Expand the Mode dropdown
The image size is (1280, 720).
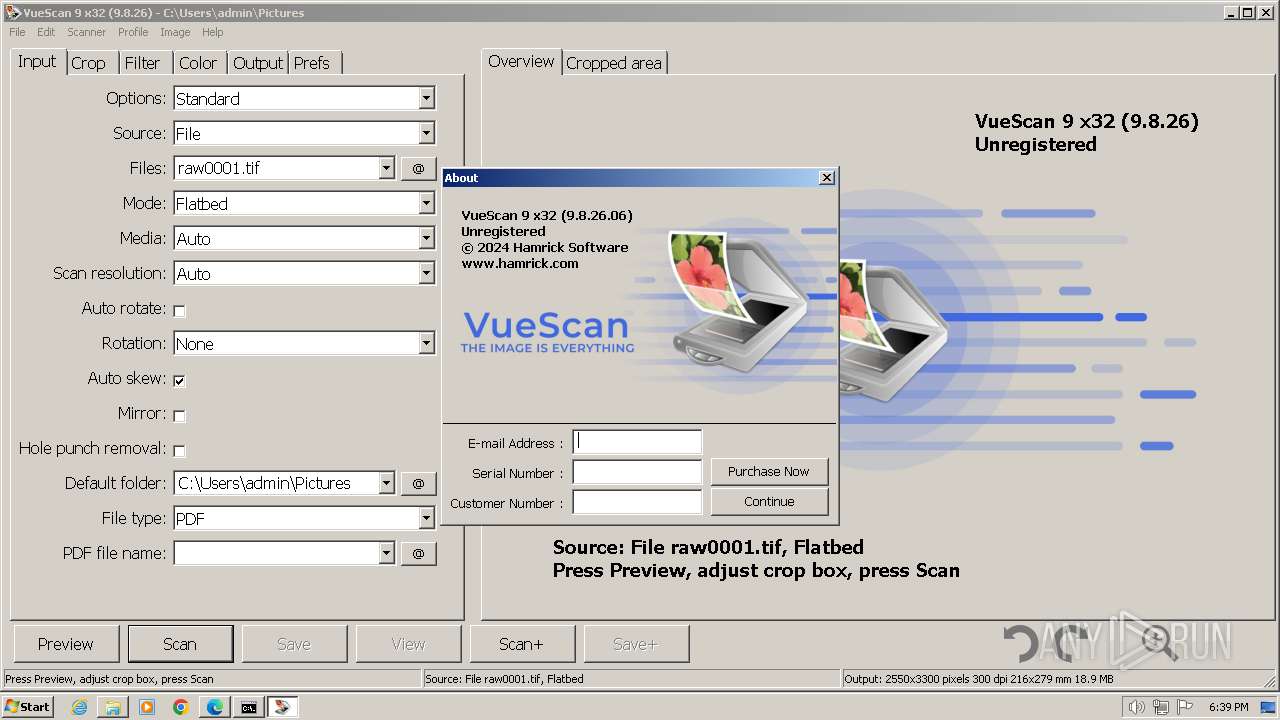(x=426, y=203)
